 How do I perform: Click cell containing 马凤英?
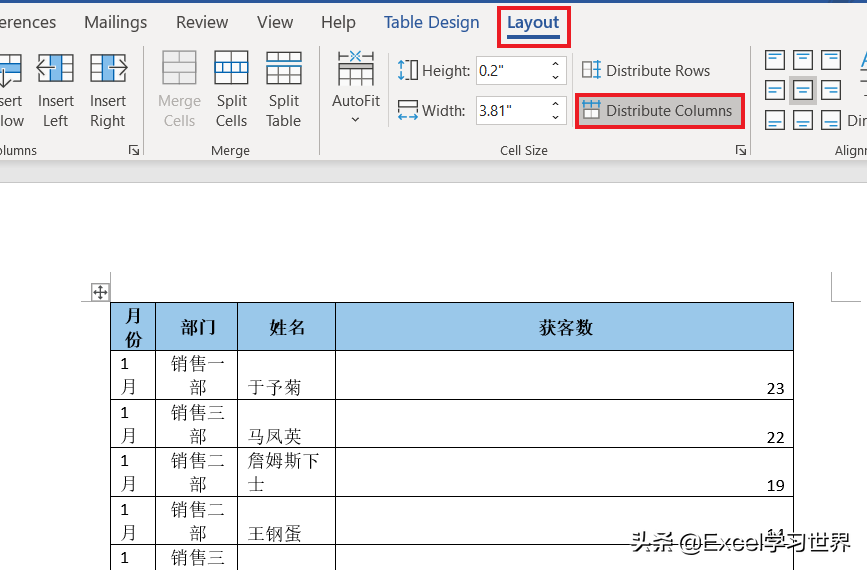pos(286,424)
